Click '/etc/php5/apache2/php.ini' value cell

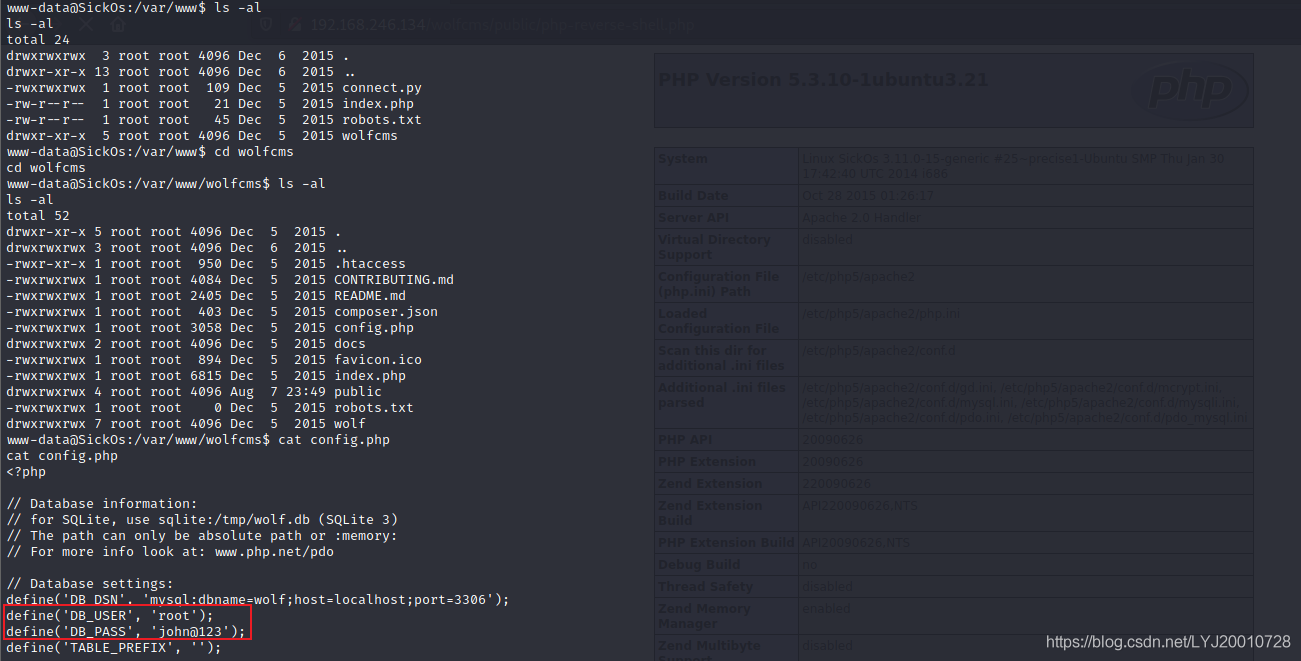click(881, 314)
